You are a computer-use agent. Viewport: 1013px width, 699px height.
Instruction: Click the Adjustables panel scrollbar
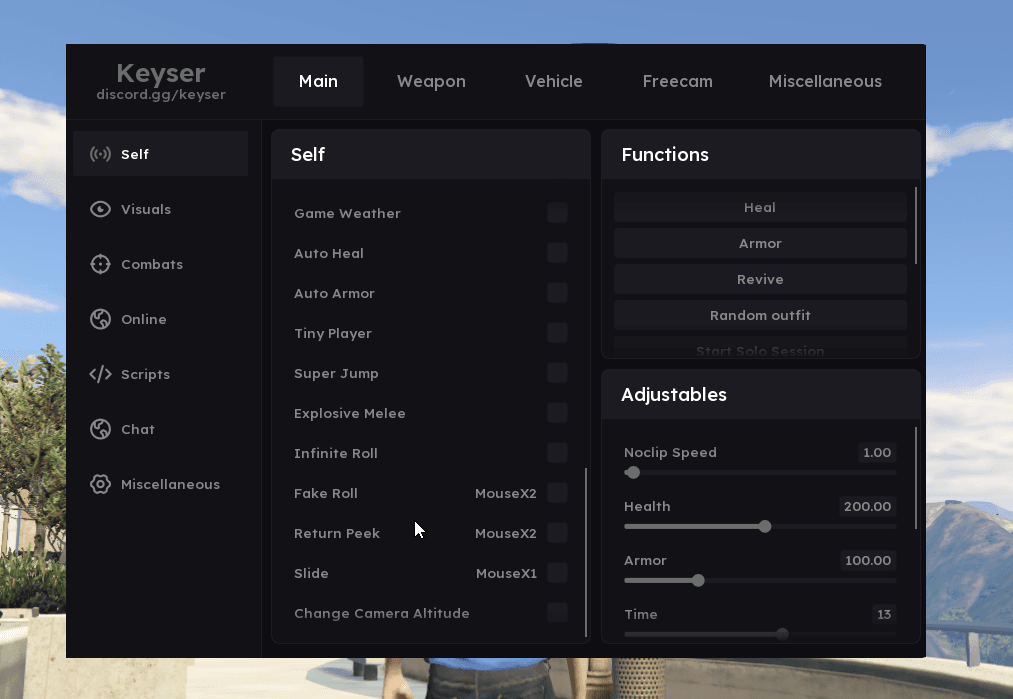point(915,478)
